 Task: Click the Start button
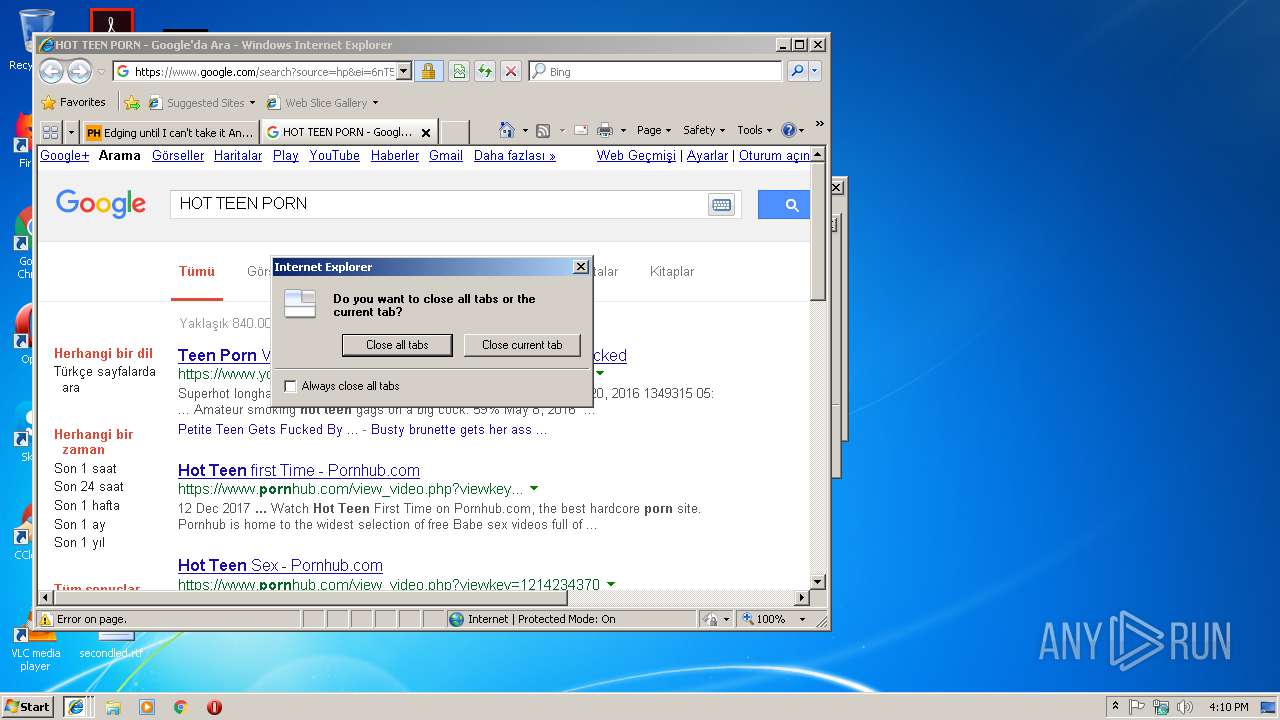(27, 707)
